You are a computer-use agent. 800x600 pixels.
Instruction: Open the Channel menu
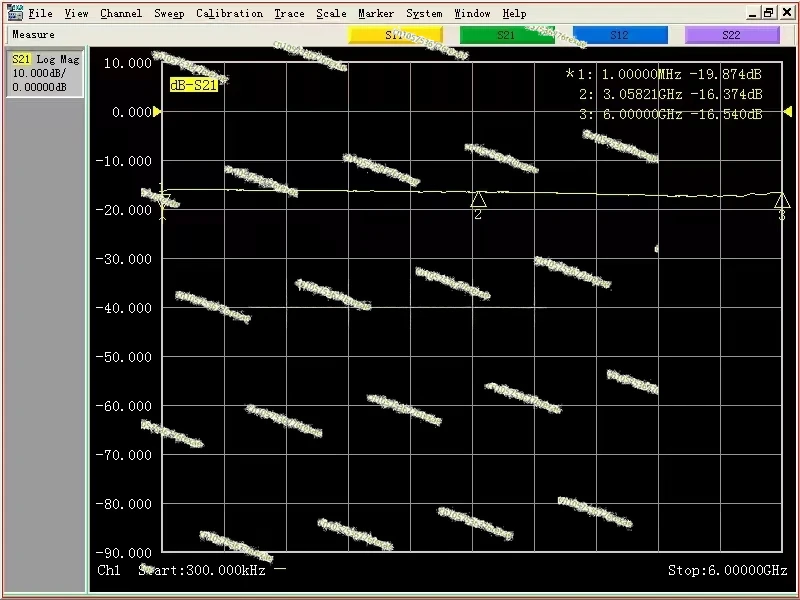(121, 14)
